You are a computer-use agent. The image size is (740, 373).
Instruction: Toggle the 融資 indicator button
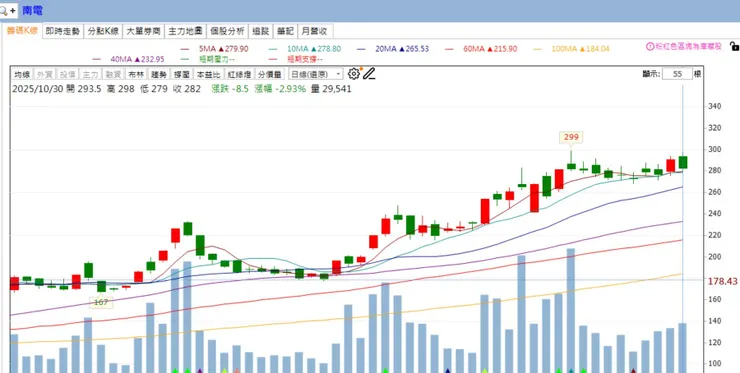click(x=113, y=74)
